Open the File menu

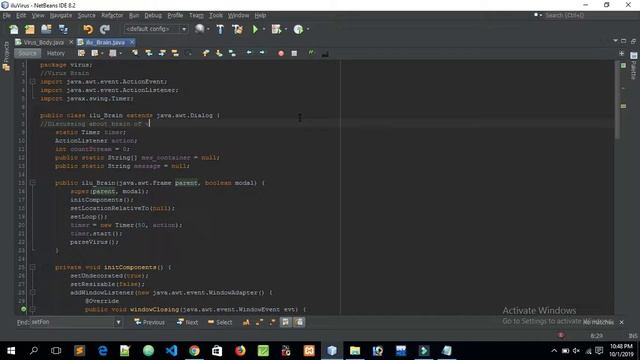pos(7,16)
